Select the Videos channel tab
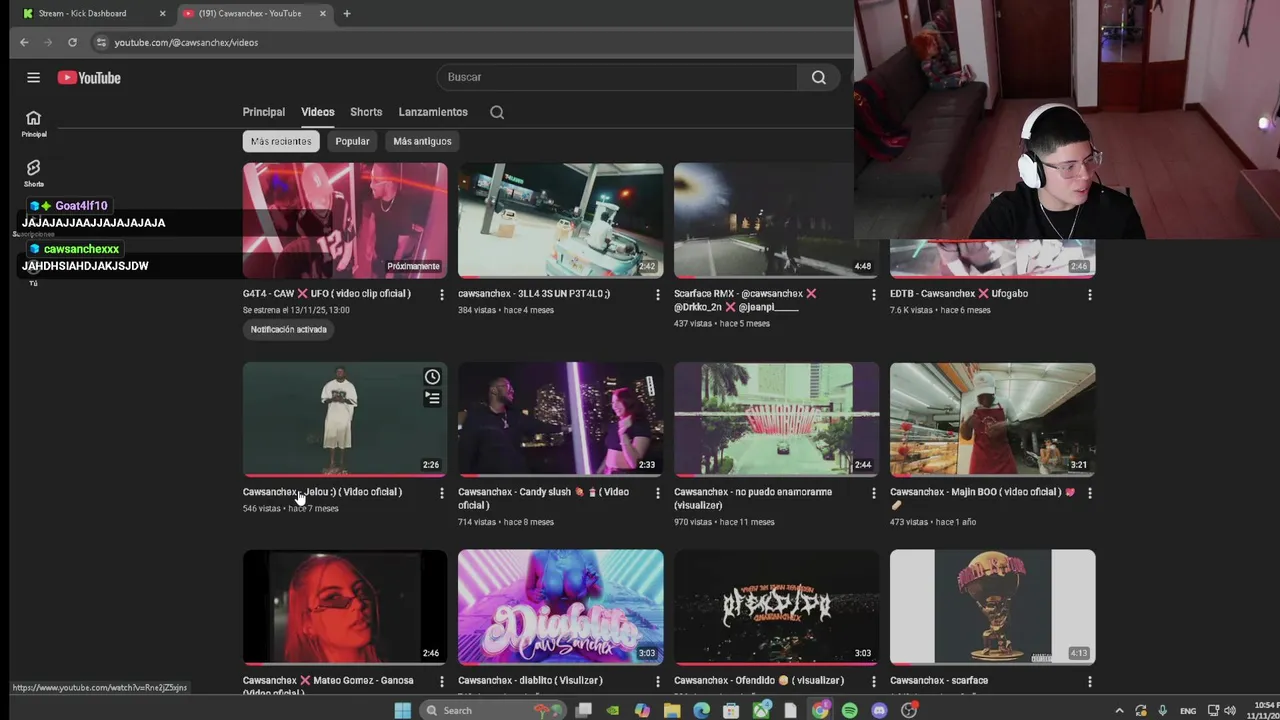The height and width of the screenshot is (720, 1280). click(318, 112)
